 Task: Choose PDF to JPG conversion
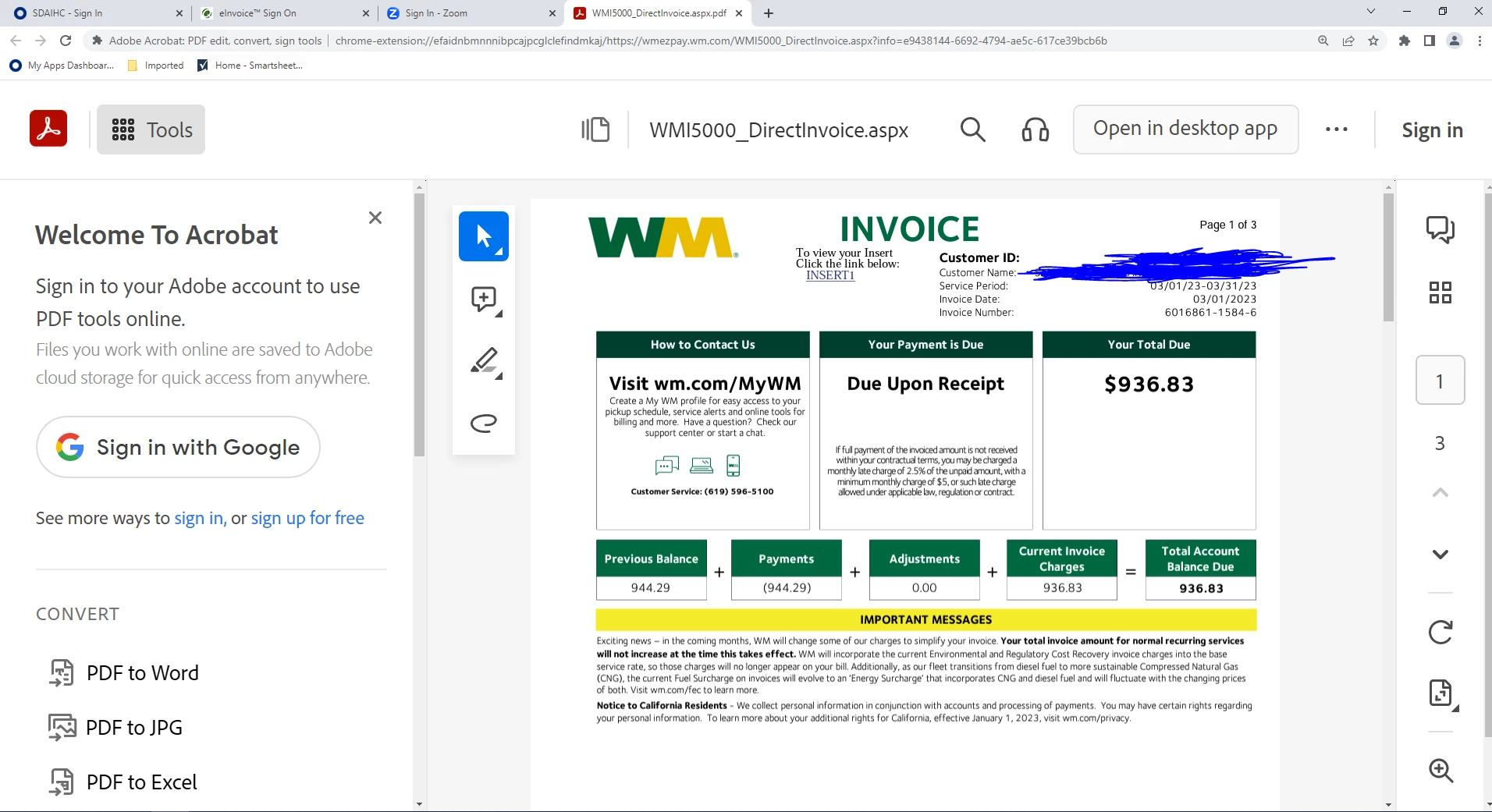[x=115, y=727]
